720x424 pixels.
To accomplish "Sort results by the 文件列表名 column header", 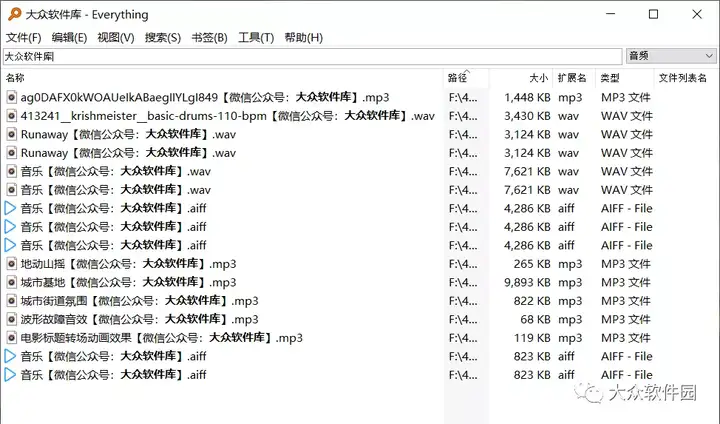I will coord(684,78).
